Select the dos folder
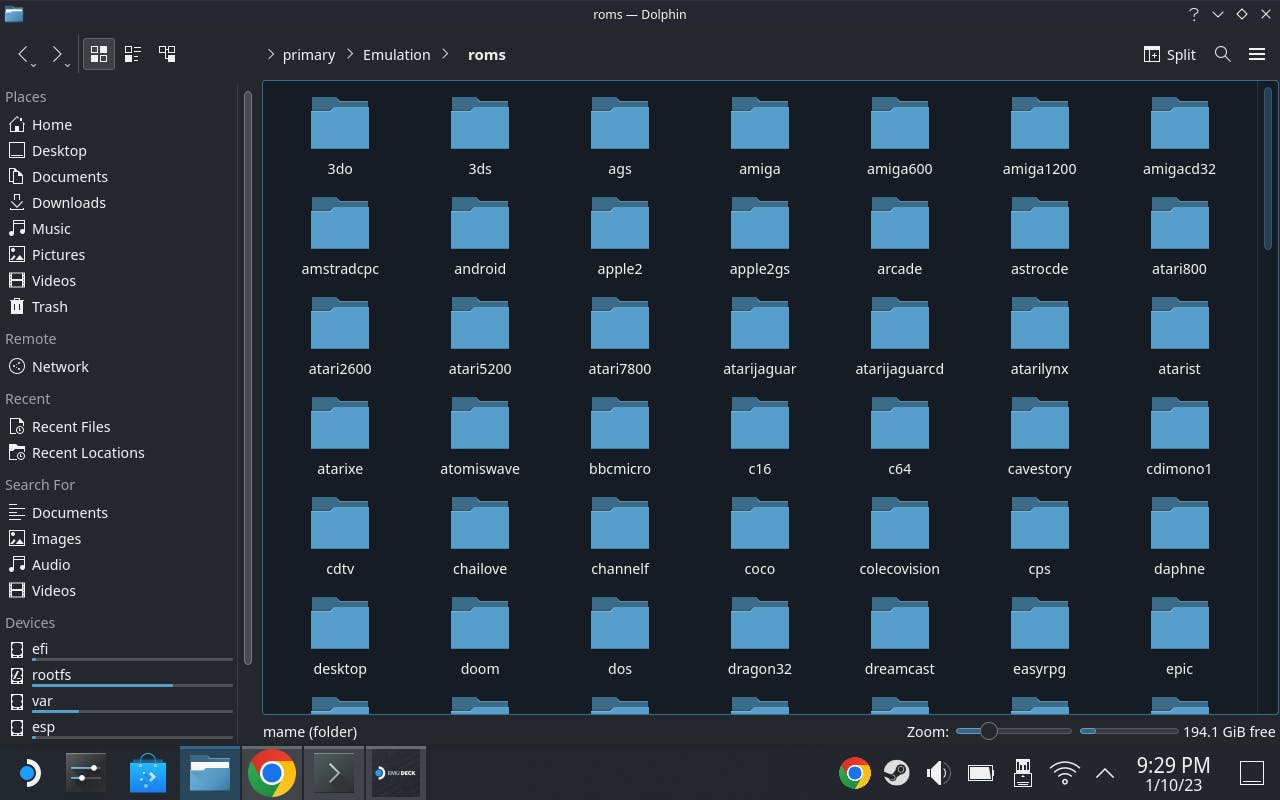1280x800 pixels. click(x=620, y=637)
